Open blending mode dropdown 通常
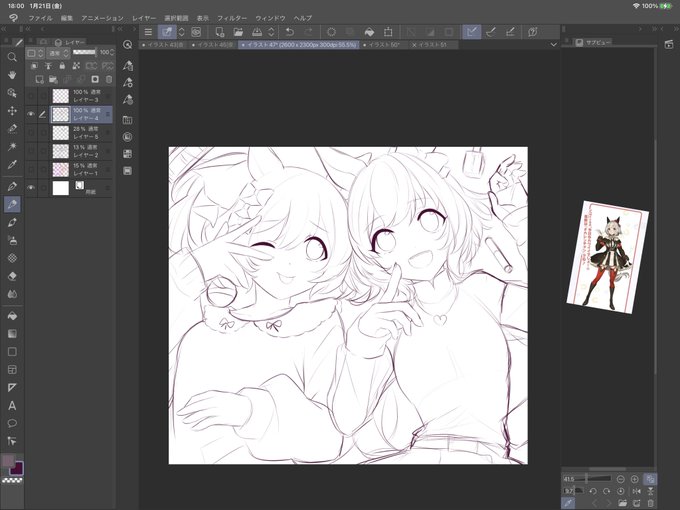Image resolution: width=680 pixels, height=510 pixels. pyautogui.click(x=59, y=53)
